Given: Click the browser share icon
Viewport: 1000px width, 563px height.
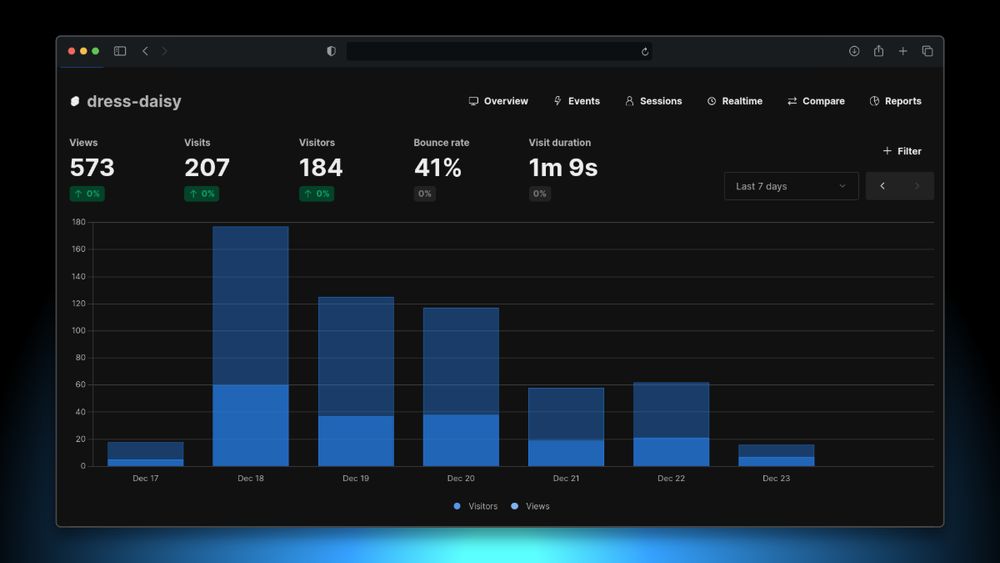Looking at the screenshot, I should click(878, 51).
